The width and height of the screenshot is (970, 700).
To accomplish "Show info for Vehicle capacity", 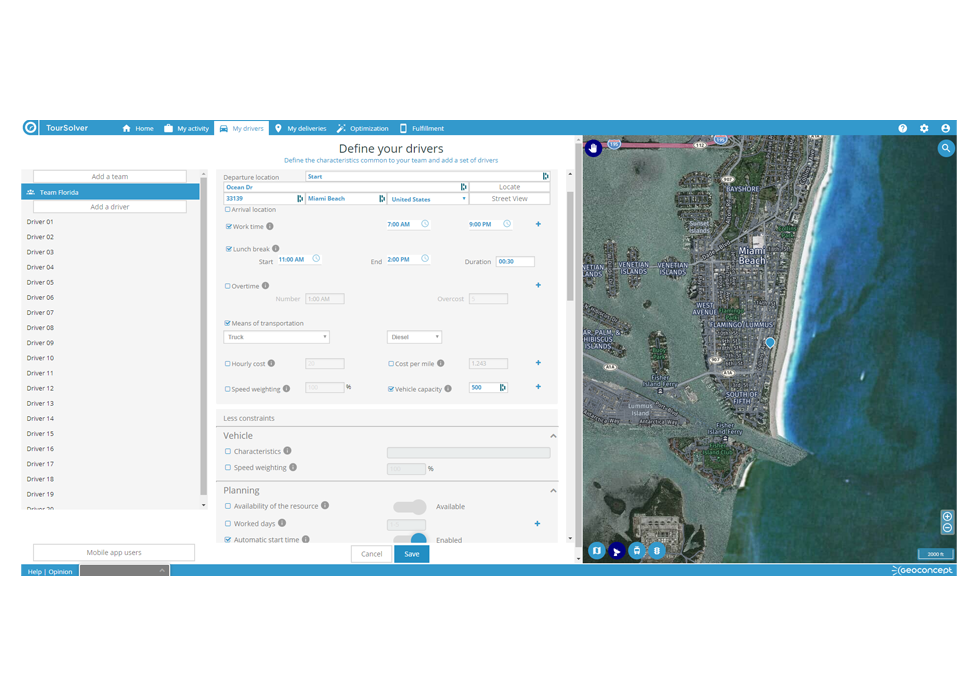I will [x=448, y=388].
